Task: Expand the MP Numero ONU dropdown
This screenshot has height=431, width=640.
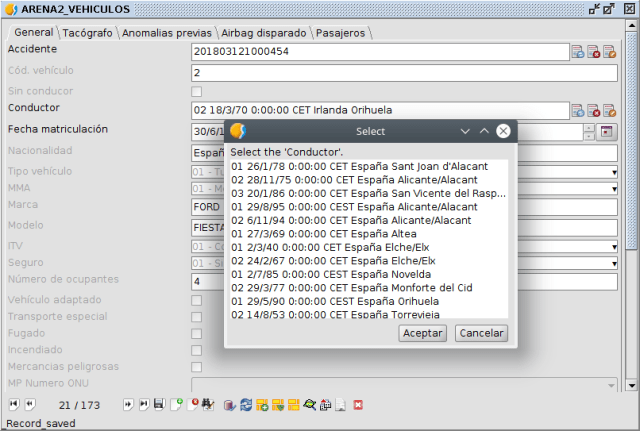Action: (x=612, y=384)
